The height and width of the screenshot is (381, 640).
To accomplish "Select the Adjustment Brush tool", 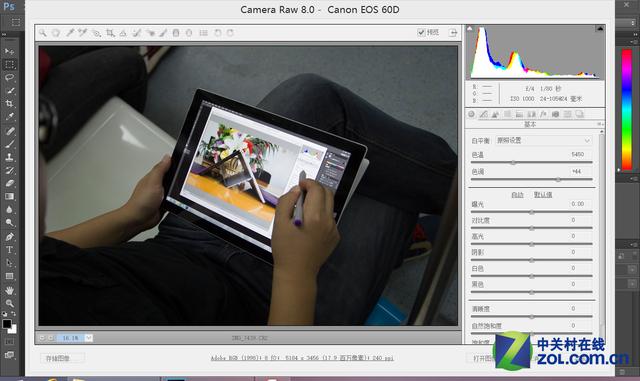I will pos(163,33).
